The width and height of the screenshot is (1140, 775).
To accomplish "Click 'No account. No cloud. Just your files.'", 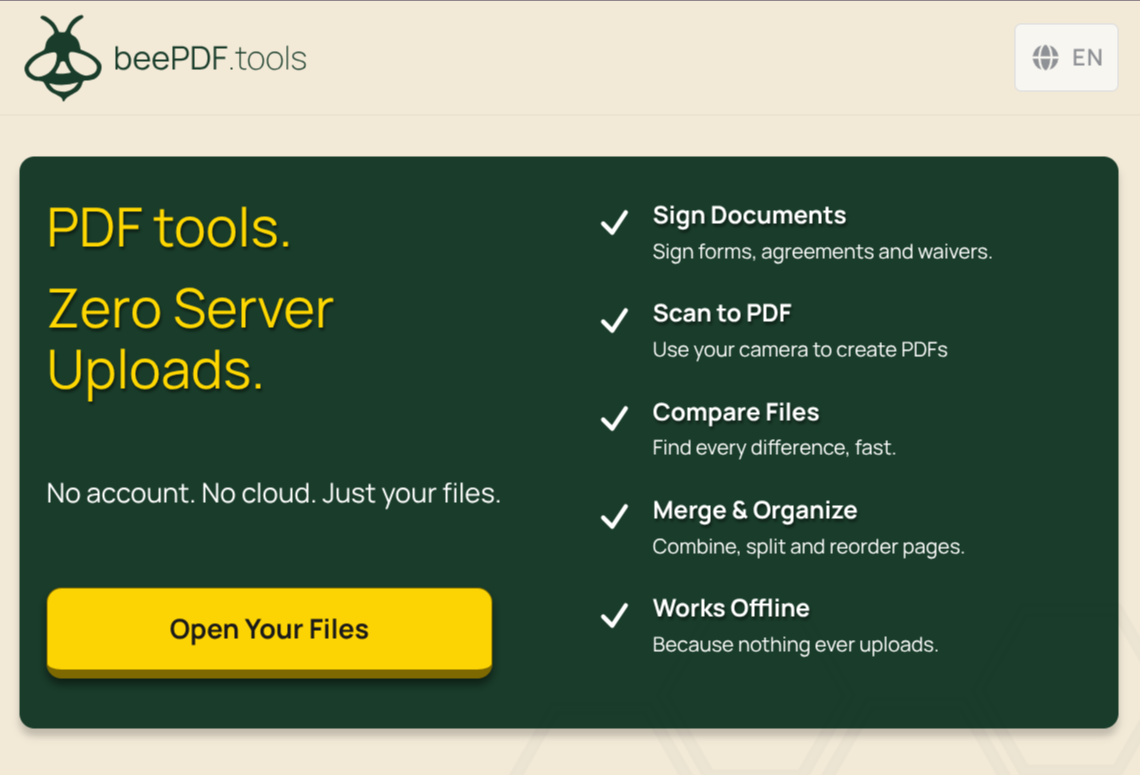I will 273,494.
